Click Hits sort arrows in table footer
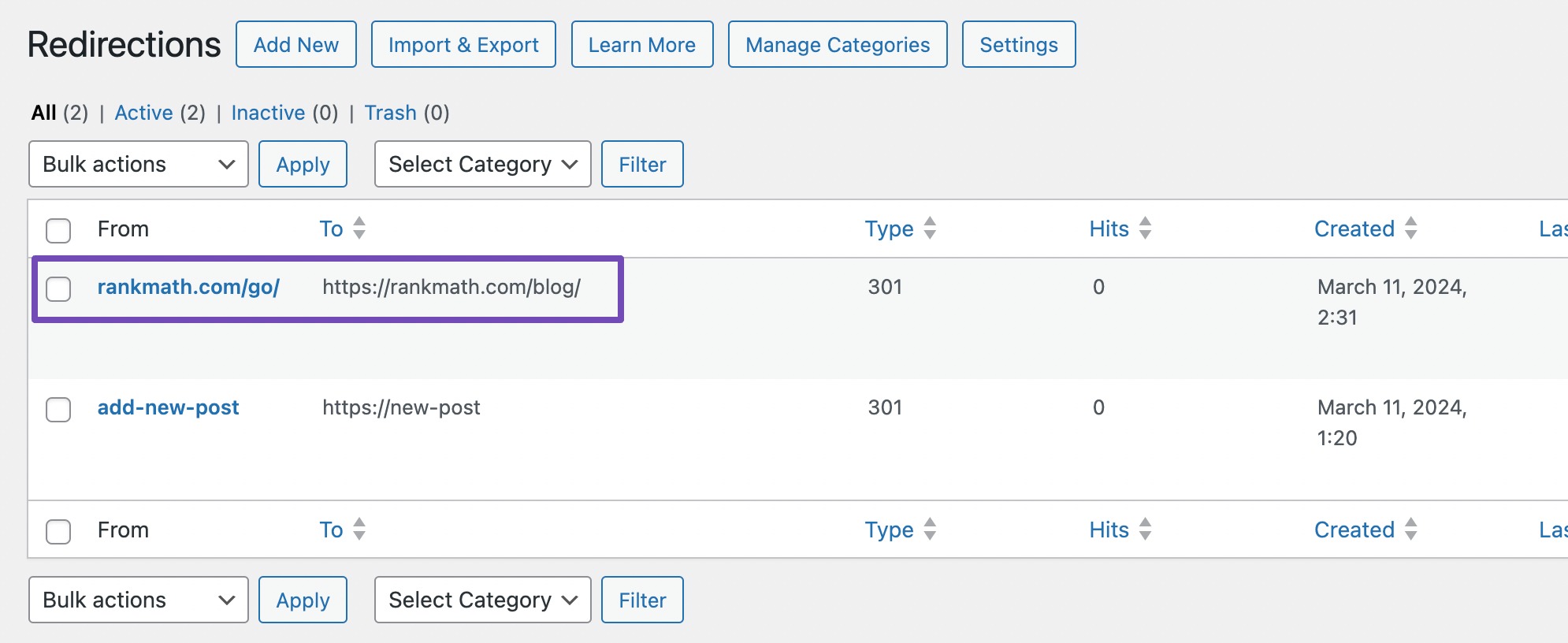Viewport: 1568px width, 643px height. click(x=1145, y=530)
